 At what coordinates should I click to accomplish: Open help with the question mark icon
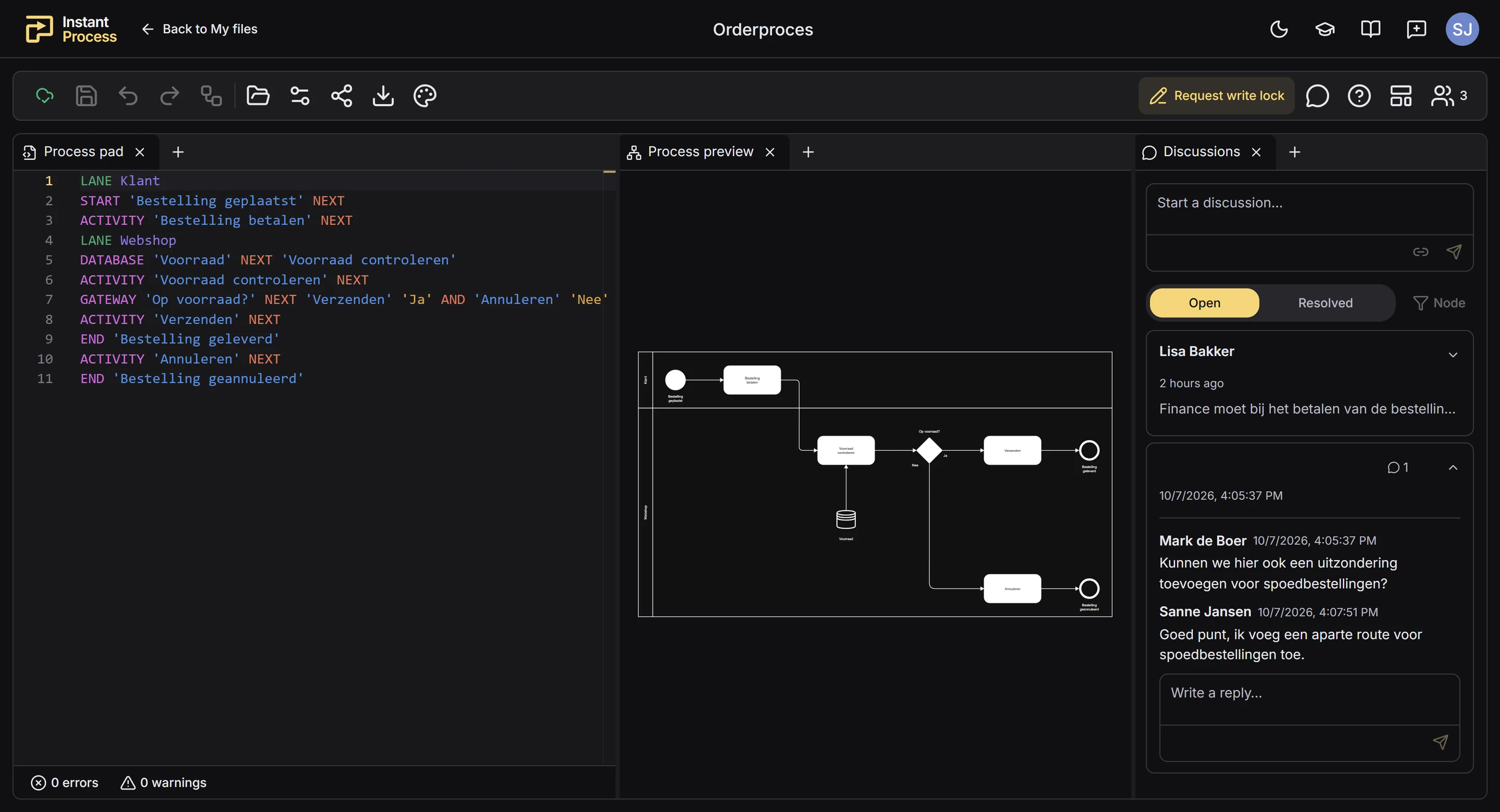(x=1359, y=95)
